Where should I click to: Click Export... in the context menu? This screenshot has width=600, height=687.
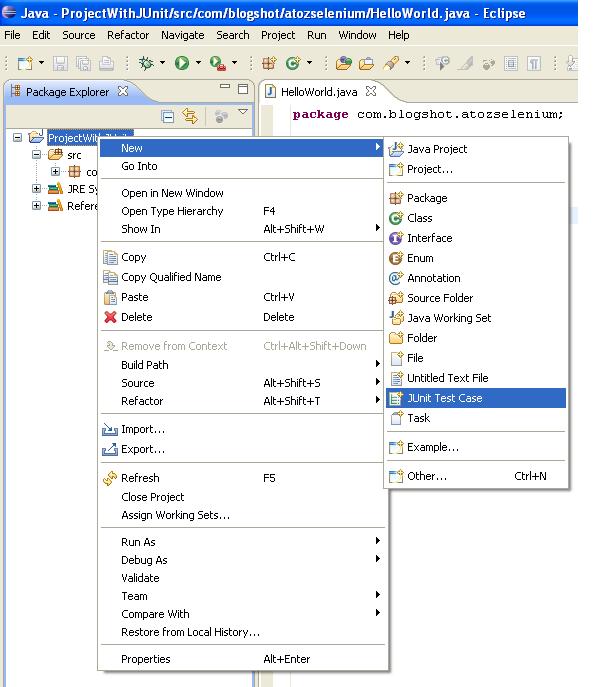(242, 449)
